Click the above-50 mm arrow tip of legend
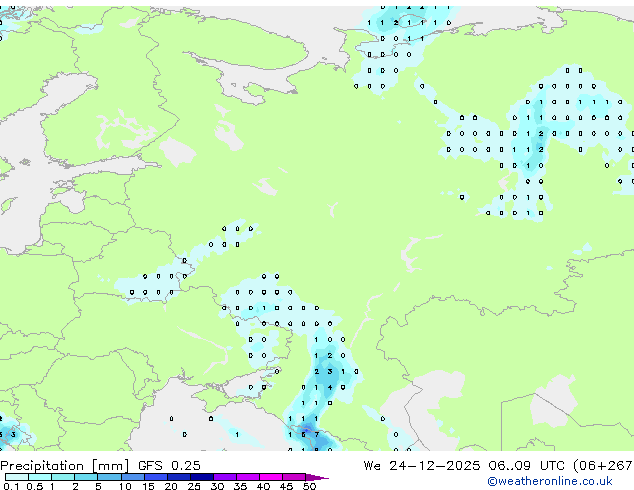This screenshot has width=634, height=490. [317, 477]
